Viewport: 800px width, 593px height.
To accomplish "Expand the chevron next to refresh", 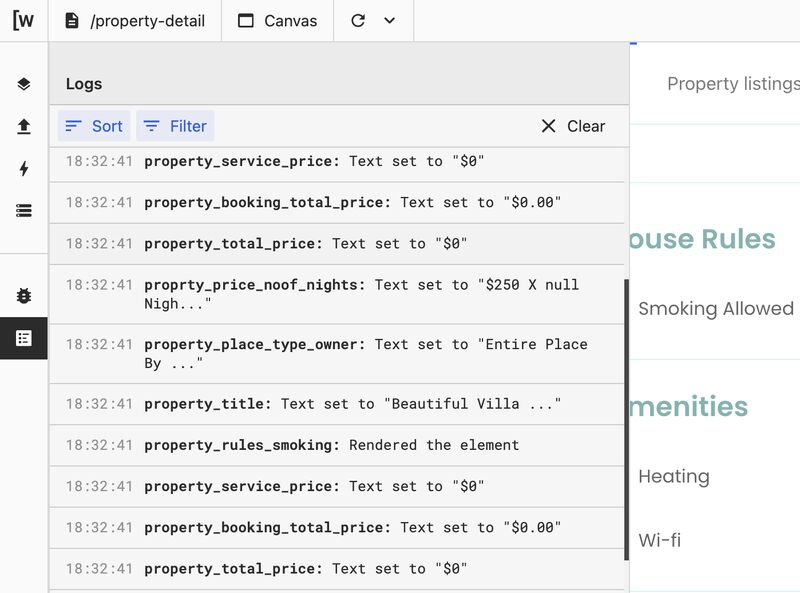I will [389, 21].
